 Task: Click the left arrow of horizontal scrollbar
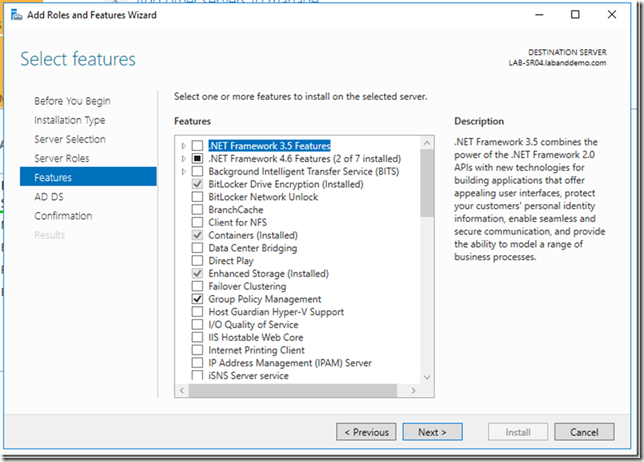point(182,391)
